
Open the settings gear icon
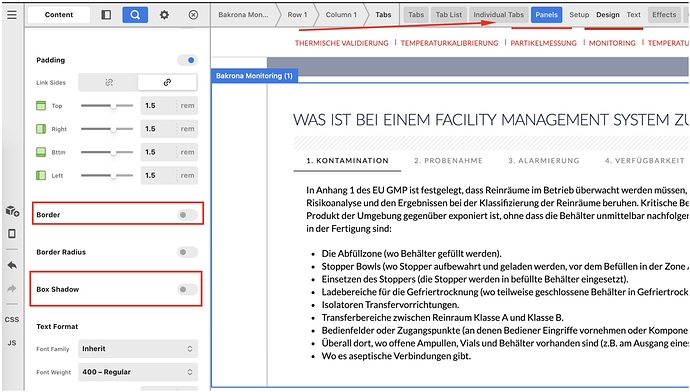(x=164, y=15)
